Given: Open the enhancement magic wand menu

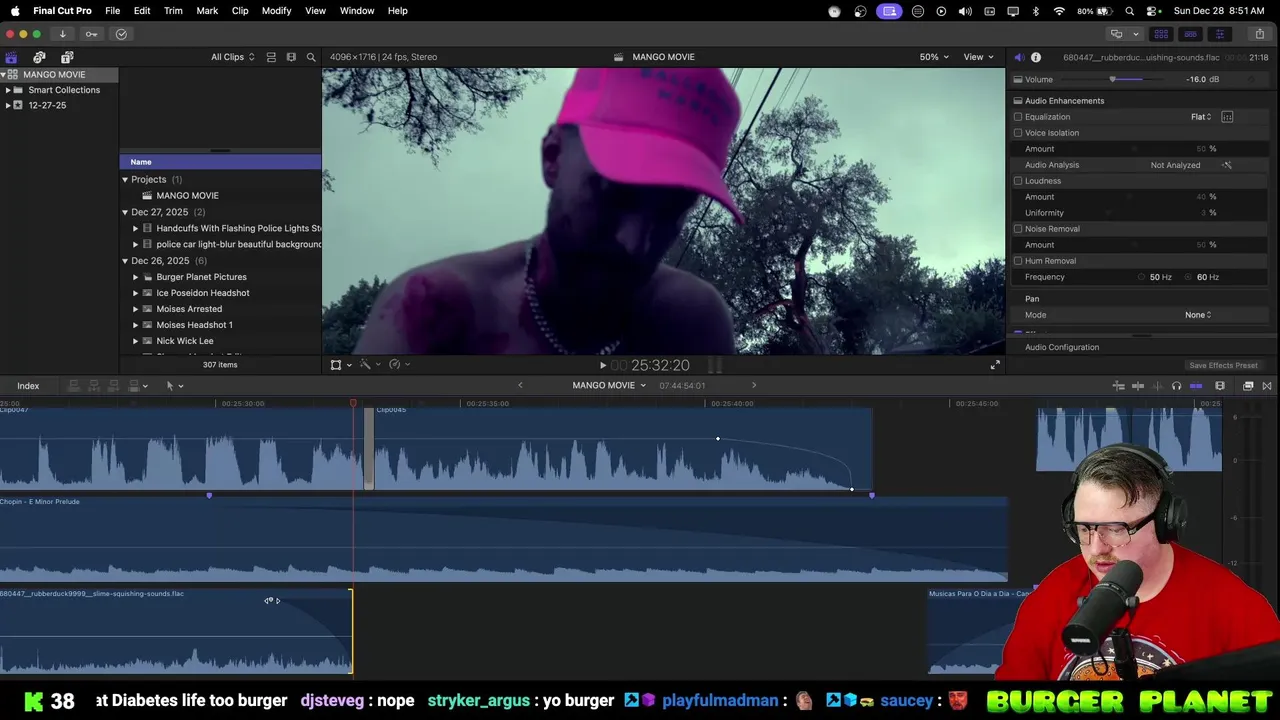Looking at the screenshot, I should pyautogui.click(x=369, y=365).
